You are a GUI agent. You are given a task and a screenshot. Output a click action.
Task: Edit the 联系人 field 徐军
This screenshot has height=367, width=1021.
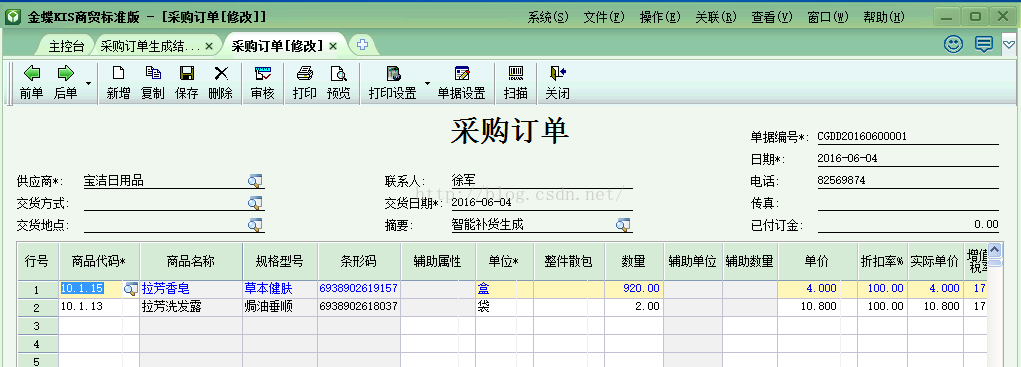click(x=541, y=181)
